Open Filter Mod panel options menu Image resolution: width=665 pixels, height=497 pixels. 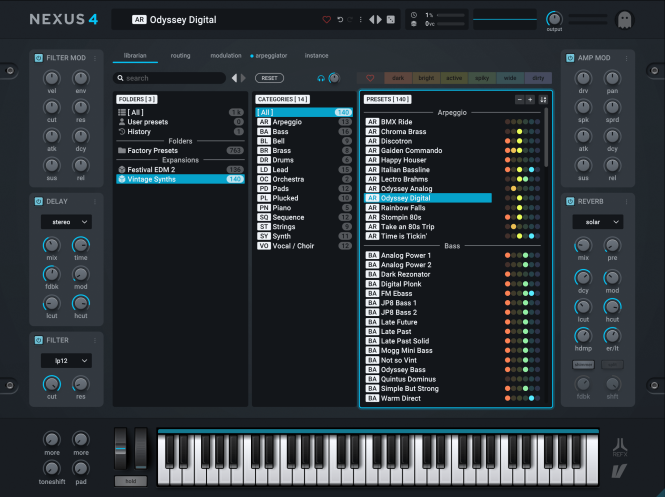pos(95,58)
